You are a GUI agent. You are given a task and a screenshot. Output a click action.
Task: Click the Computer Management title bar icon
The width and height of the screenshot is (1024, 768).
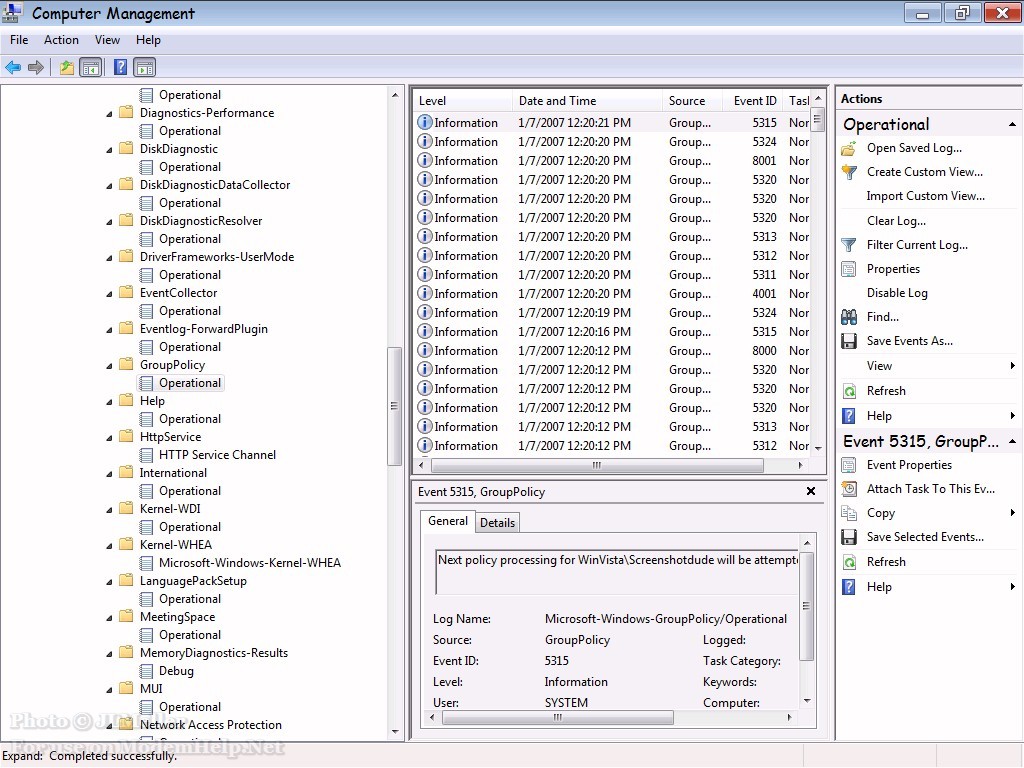[x=12, y=13]
